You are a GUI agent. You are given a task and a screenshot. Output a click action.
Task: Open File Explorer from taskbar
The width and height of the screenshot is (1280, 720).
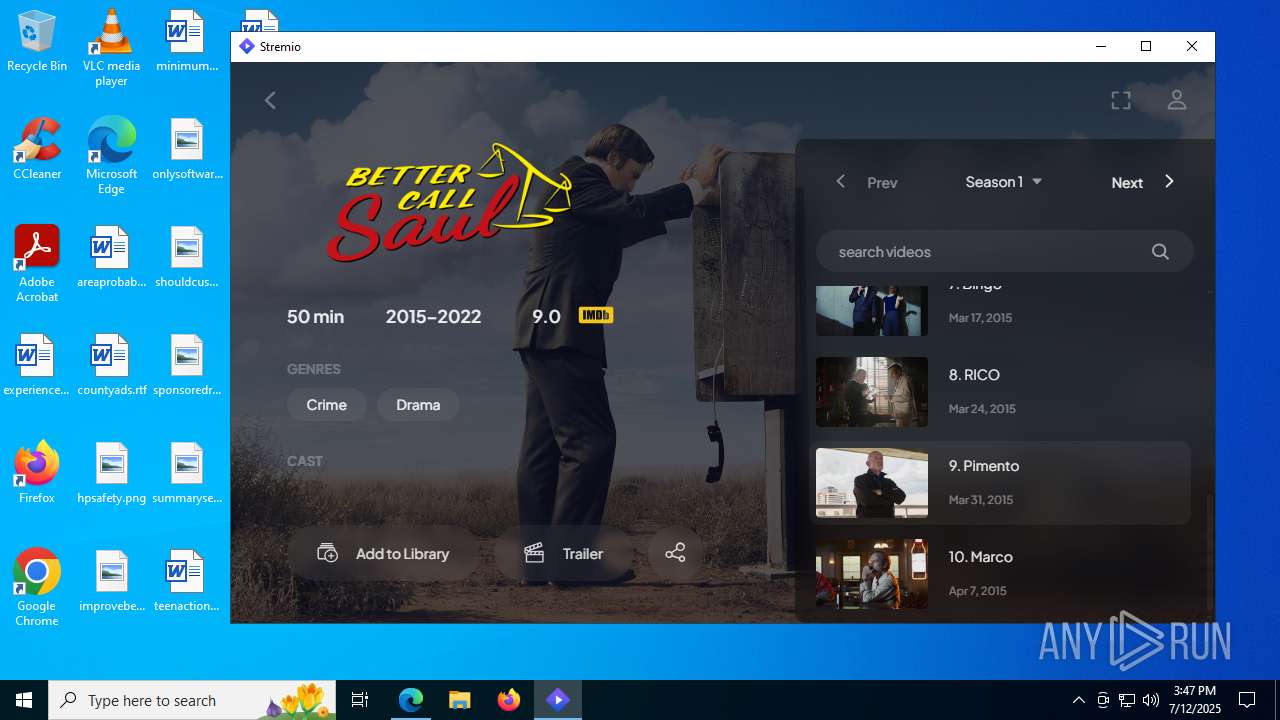point(459,700)
